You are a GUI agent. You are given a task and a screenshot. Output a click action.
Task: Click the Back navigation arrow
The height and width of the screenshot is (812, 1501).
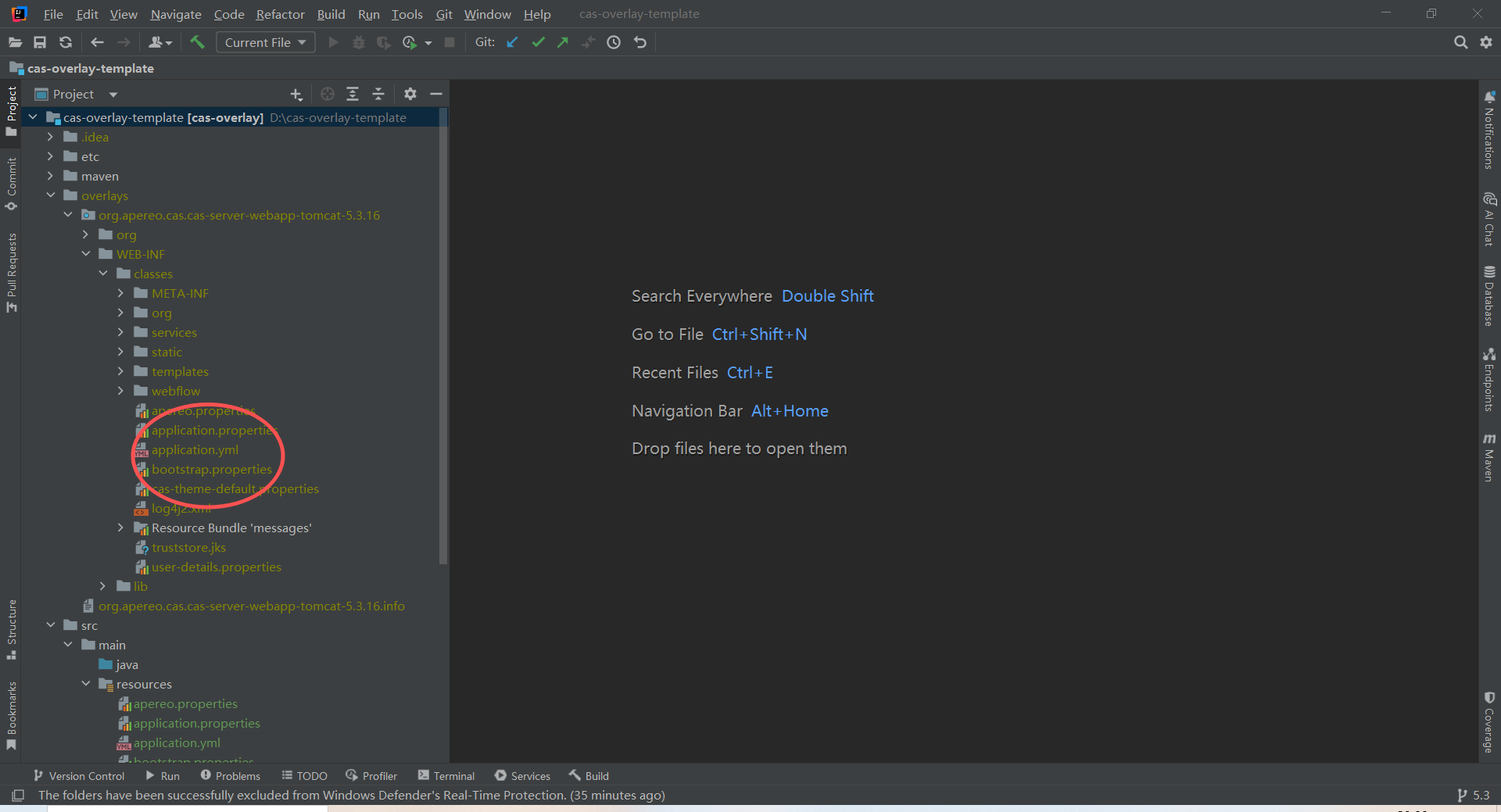[97, 42]
